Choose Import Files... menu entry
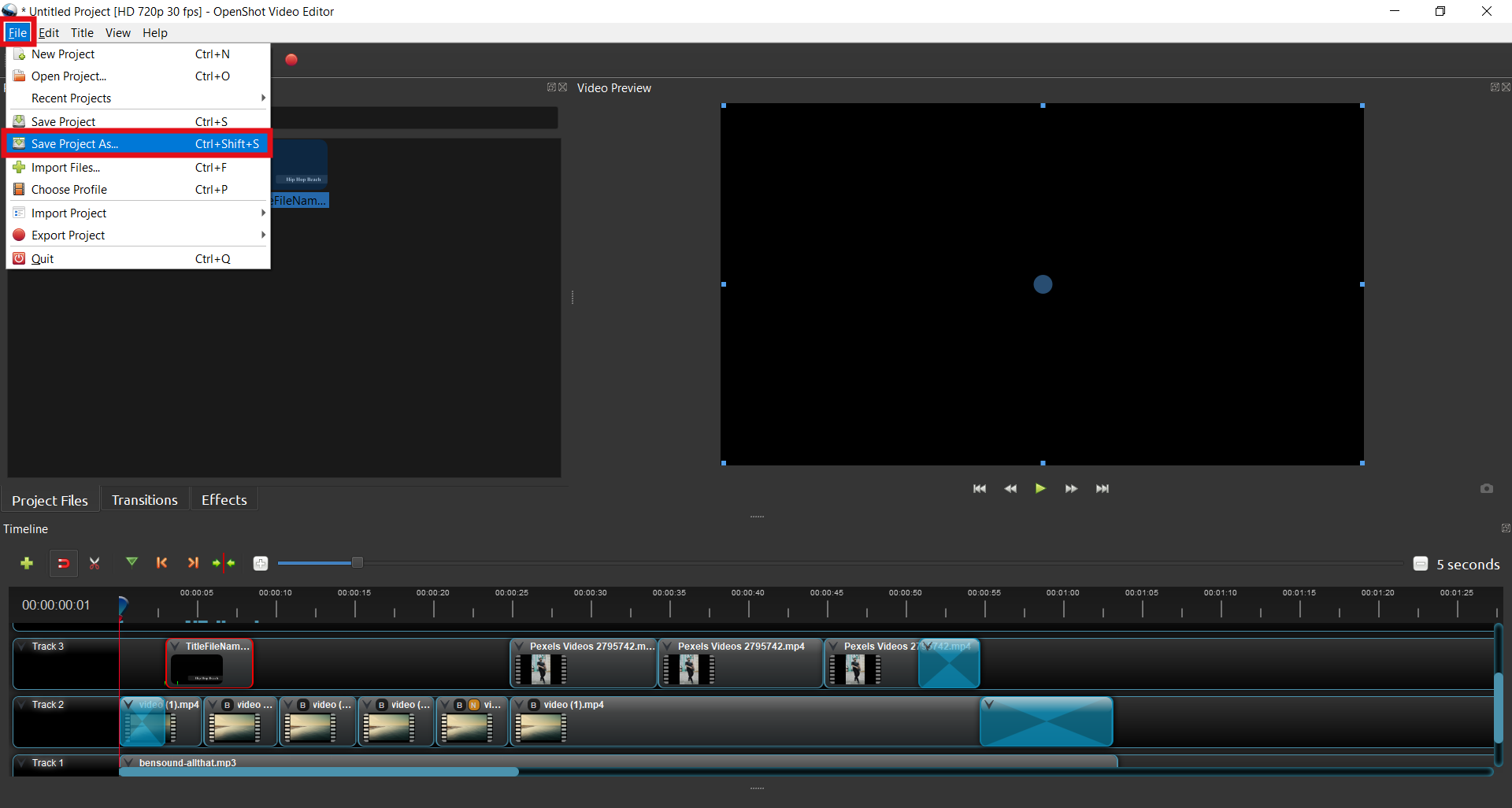 (x=138, y=167)
